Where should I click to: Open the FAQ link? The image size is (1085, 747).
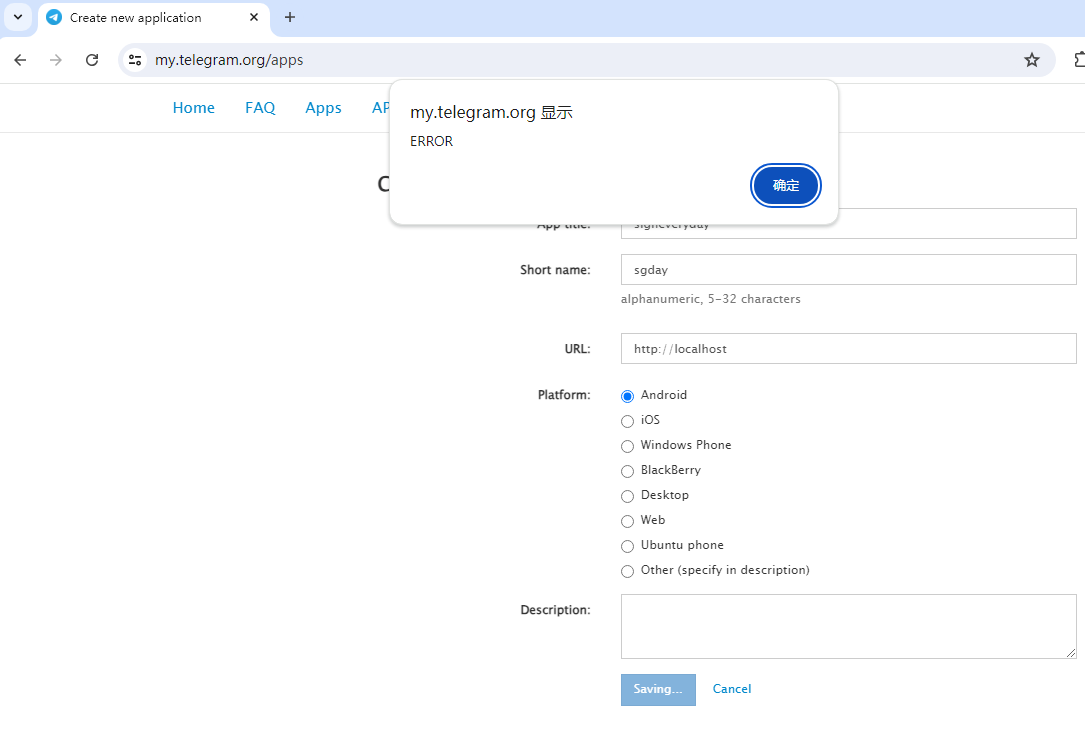pyautogui.click(x=260, y=108)
